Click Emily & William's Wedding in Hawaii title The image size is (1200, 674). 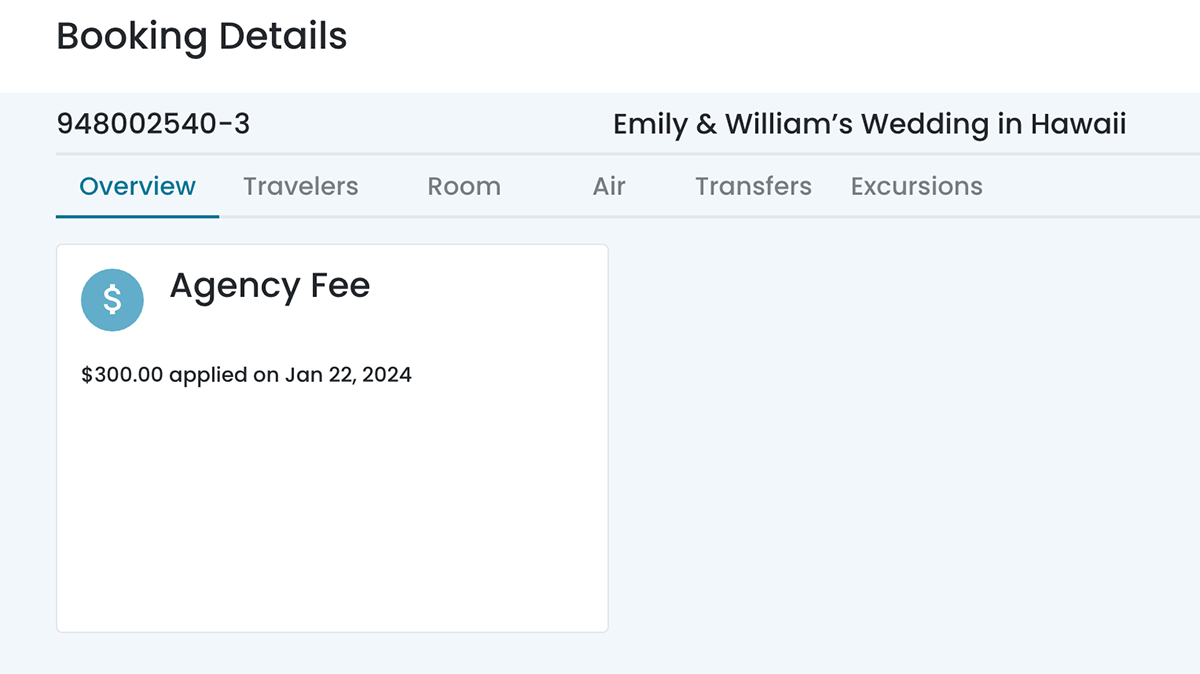click(869, 124)
